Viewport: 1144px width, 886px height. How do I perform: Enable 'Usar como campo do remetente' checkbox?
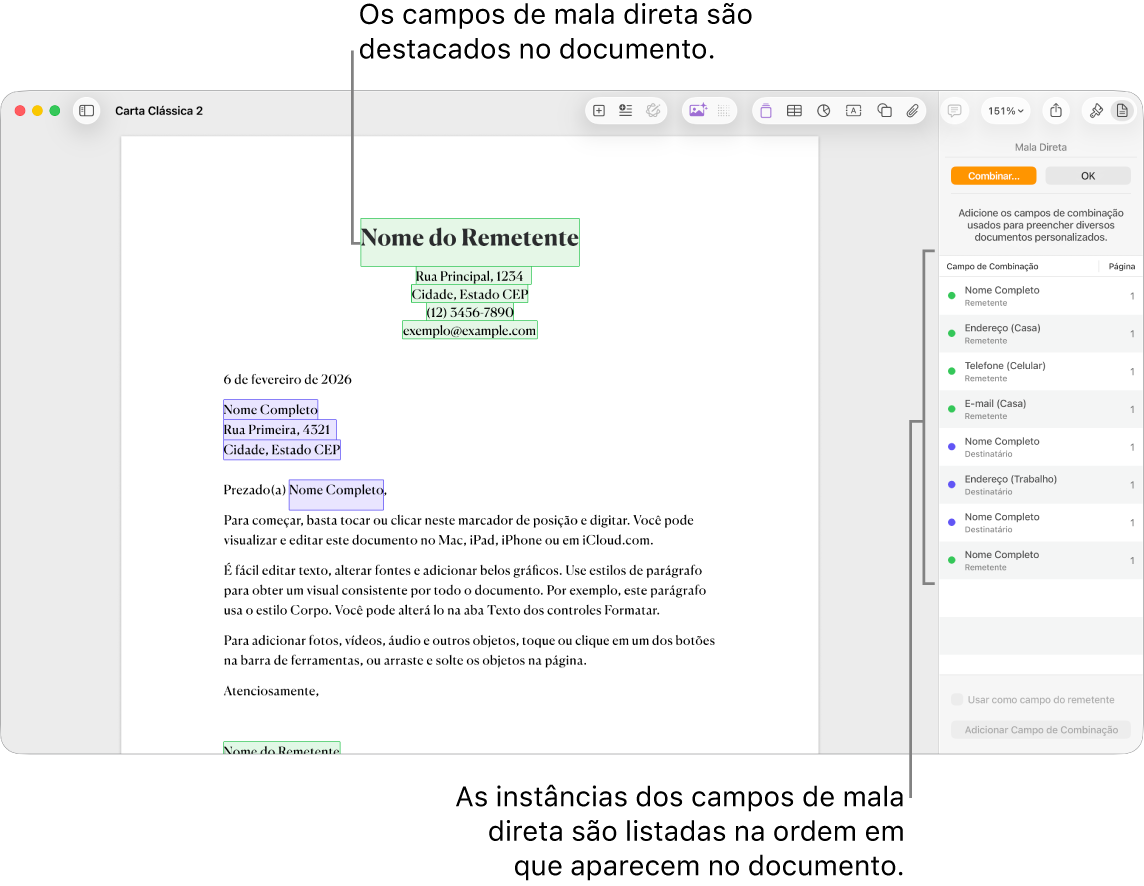[957, 700]
